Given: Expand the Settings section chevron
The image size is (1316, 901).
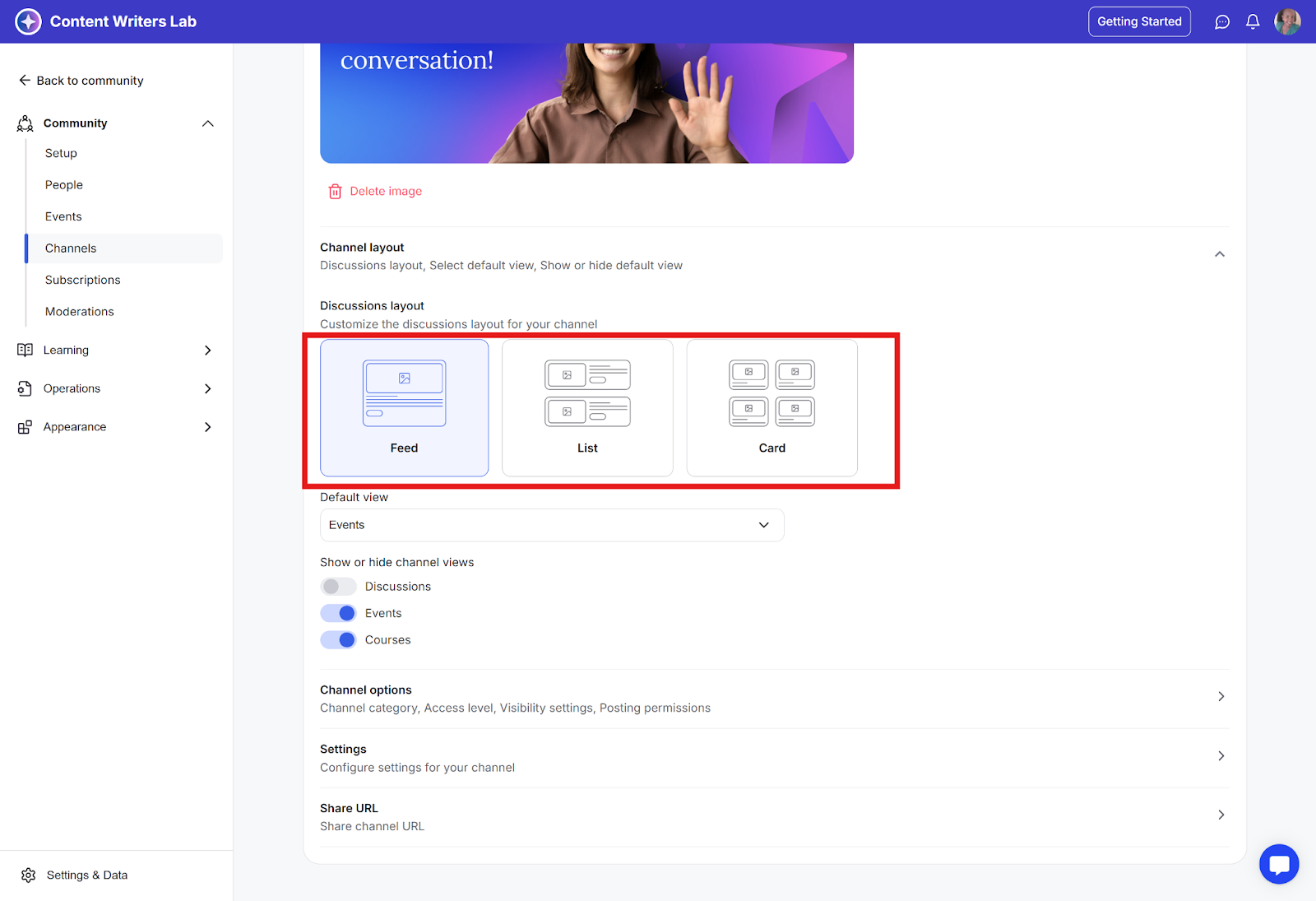Looking at the screenshot, I should point(1221,756).
